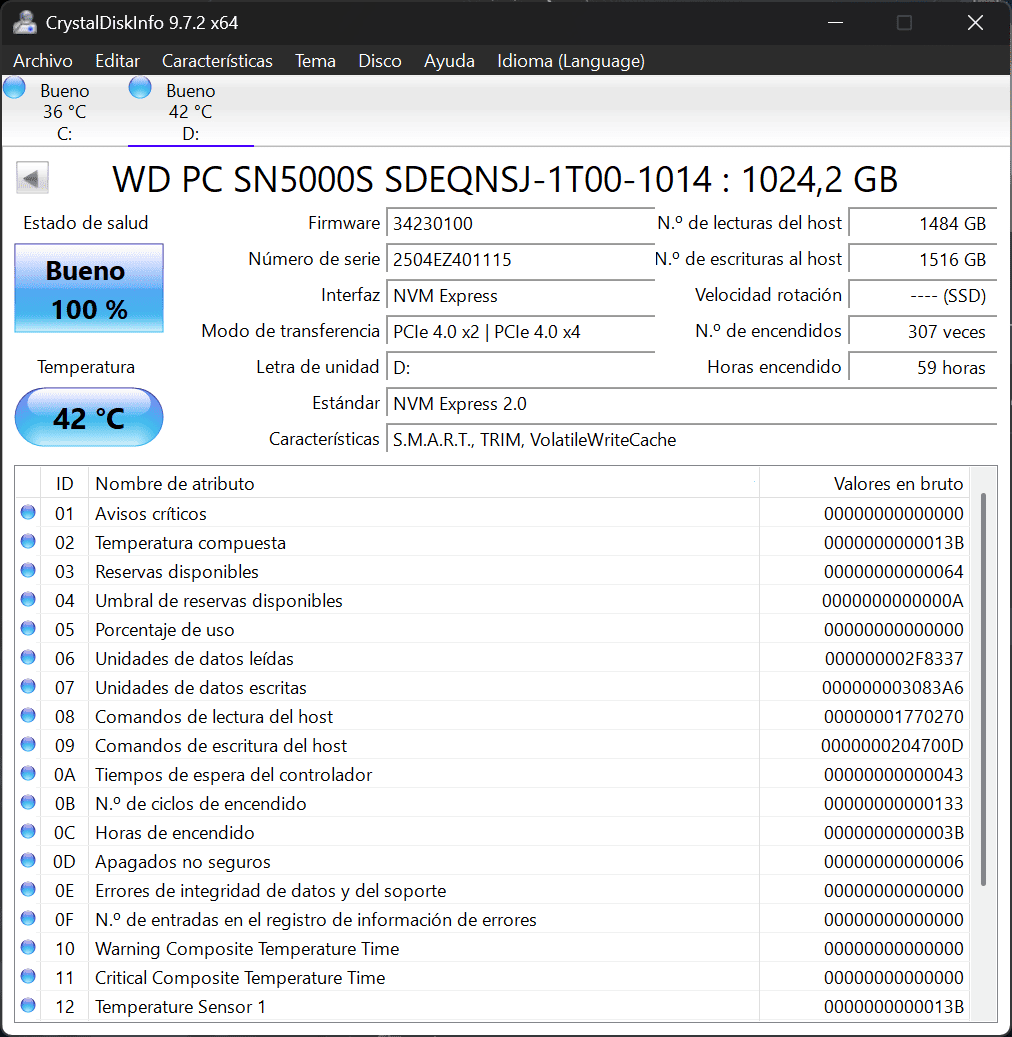Click the CrystalDiskInfo app icon in title bar
The height and width of the screenshot is (1037, 1012).
(x=25, y=22)
